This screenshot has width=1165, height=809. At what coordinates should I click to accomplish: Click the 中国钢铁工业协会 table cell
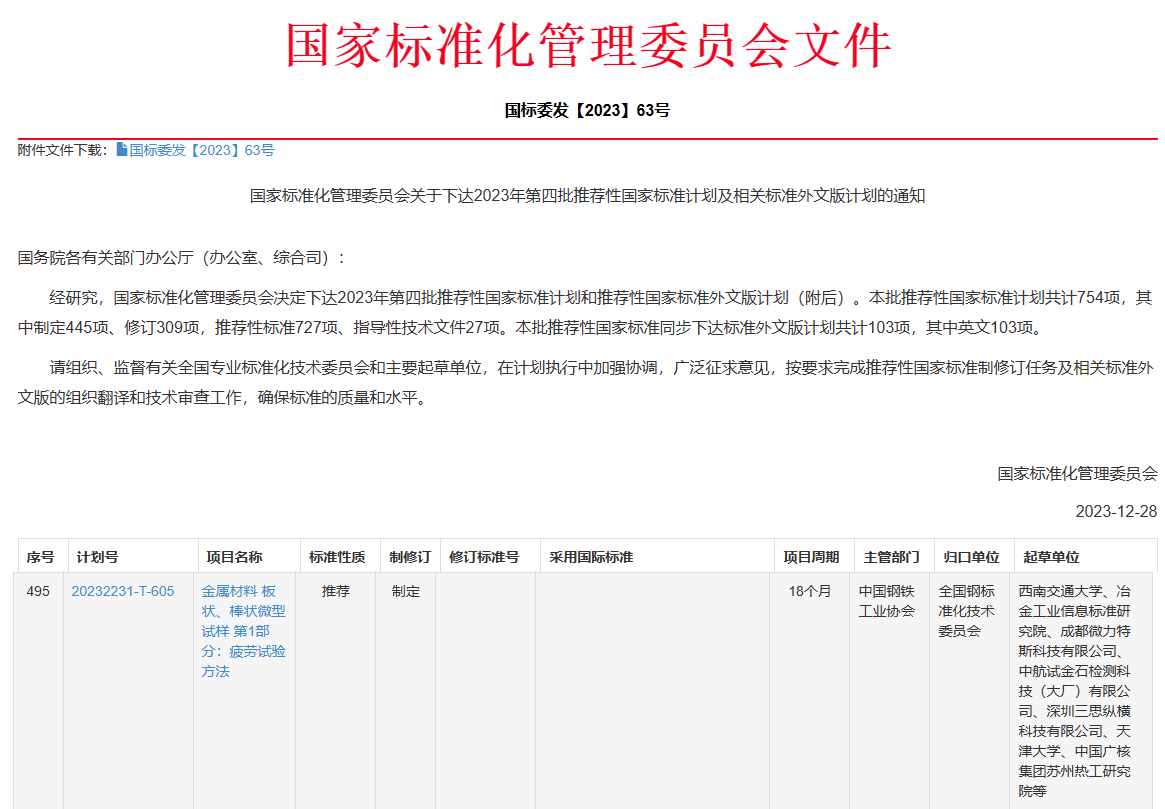pos(887,601)
